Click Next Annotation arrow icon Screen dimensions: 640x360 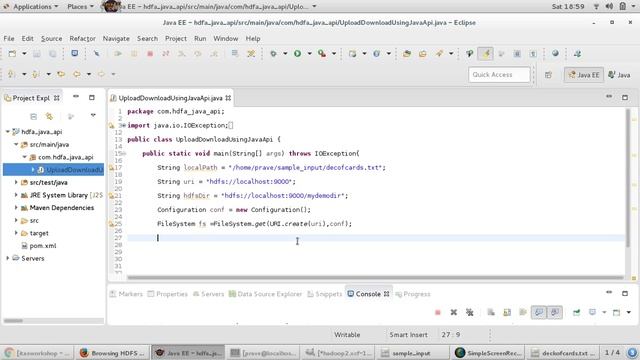click(11, 74)
